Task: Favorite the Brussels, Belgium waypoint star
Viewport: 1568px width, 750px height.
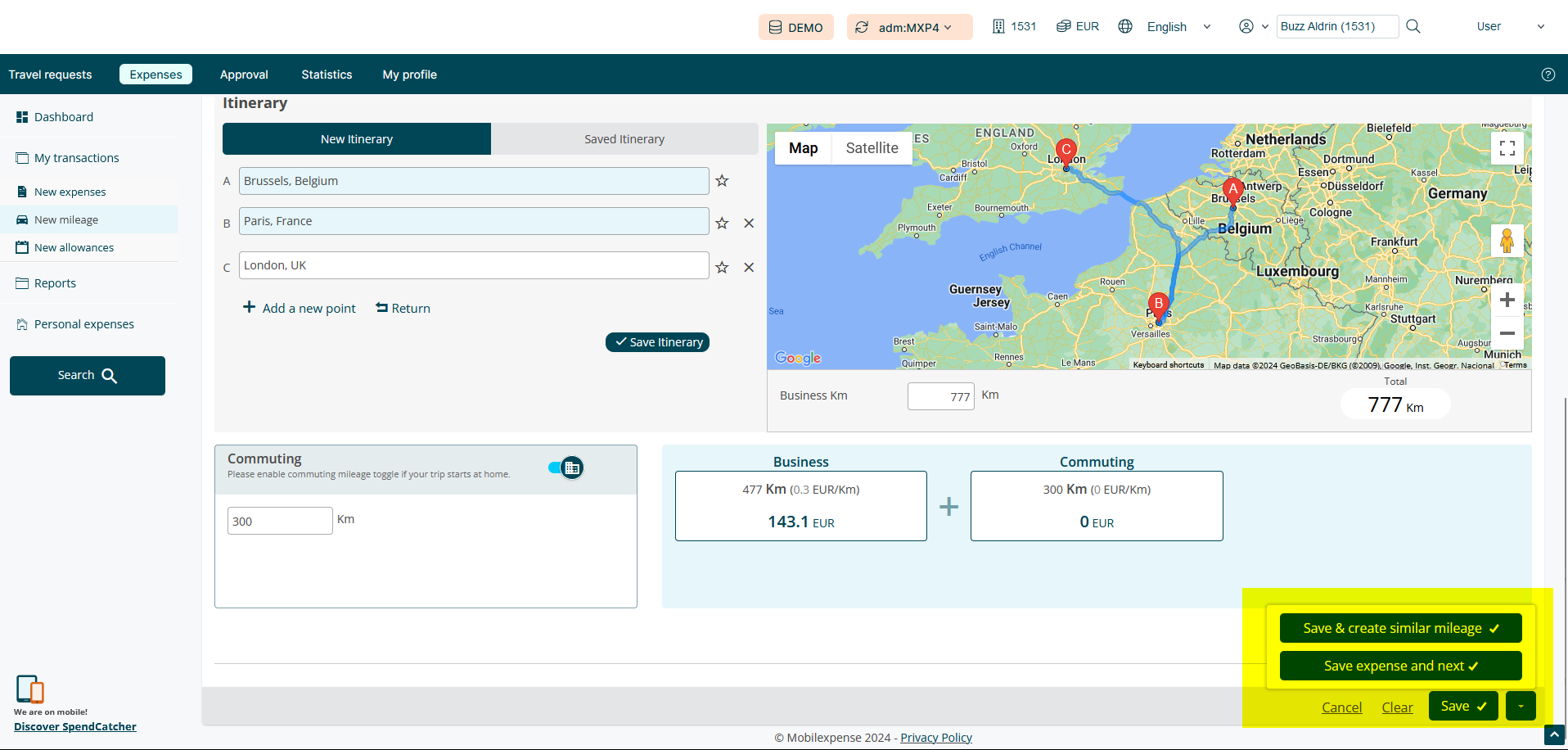Action: [x=722, y=181]
